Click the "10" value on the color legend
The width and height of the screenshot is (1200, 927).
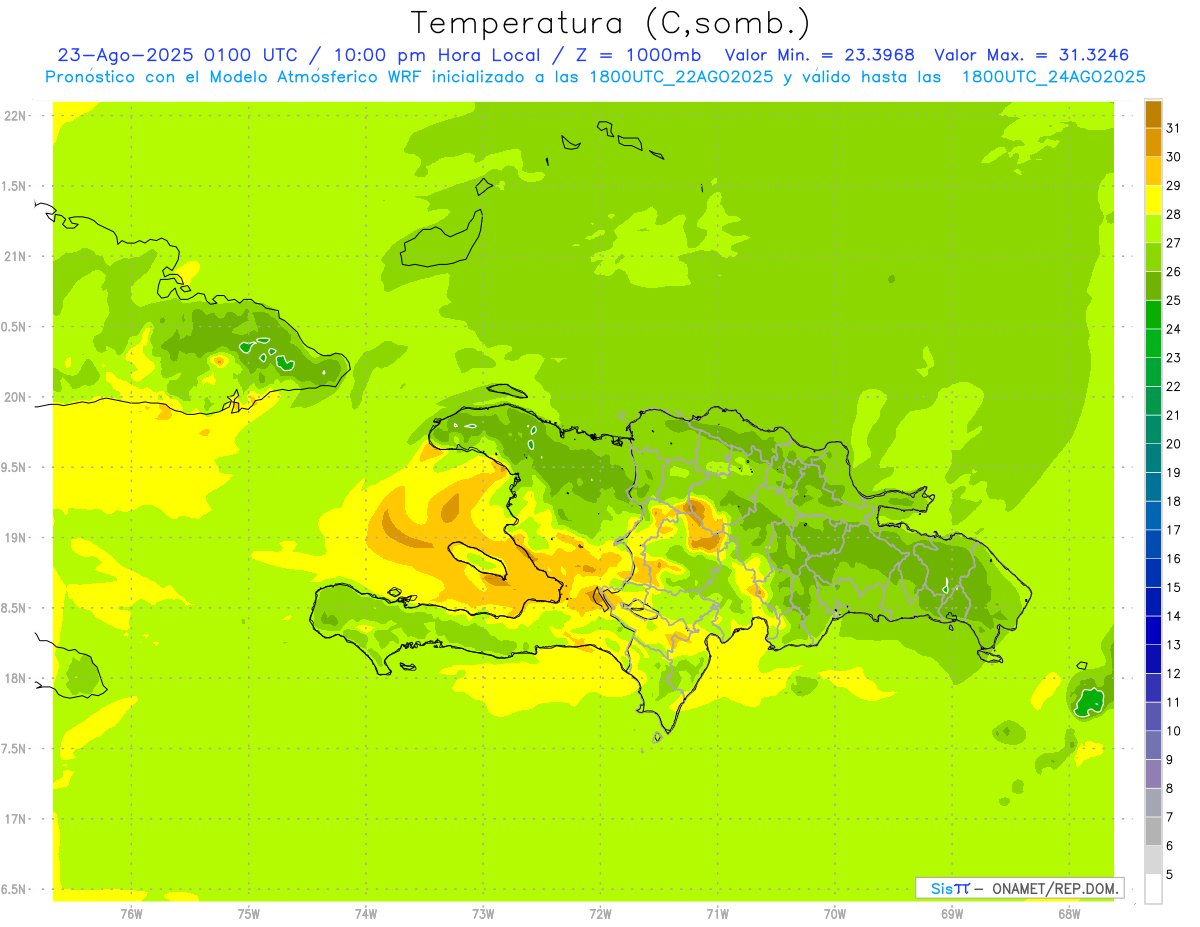pyautogui.click(x=1173, y=731)
